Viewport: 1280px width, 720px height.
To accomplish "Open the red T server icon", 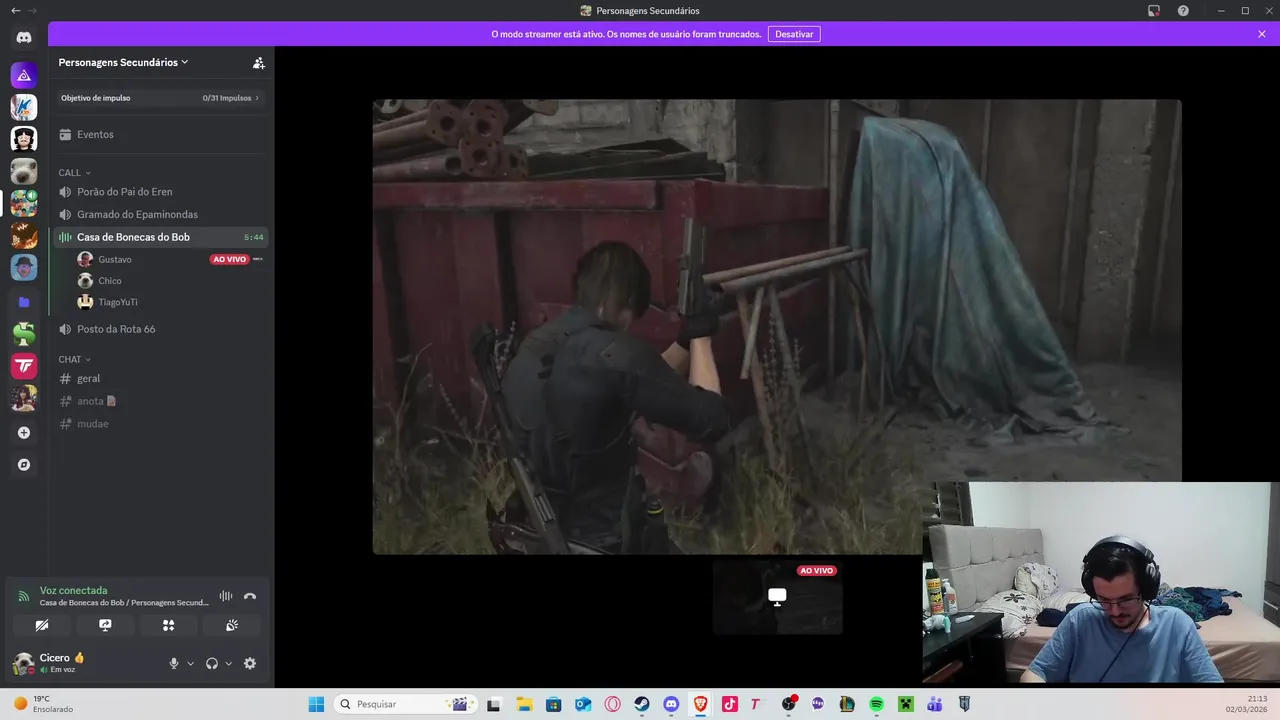I will pos(24,366).
